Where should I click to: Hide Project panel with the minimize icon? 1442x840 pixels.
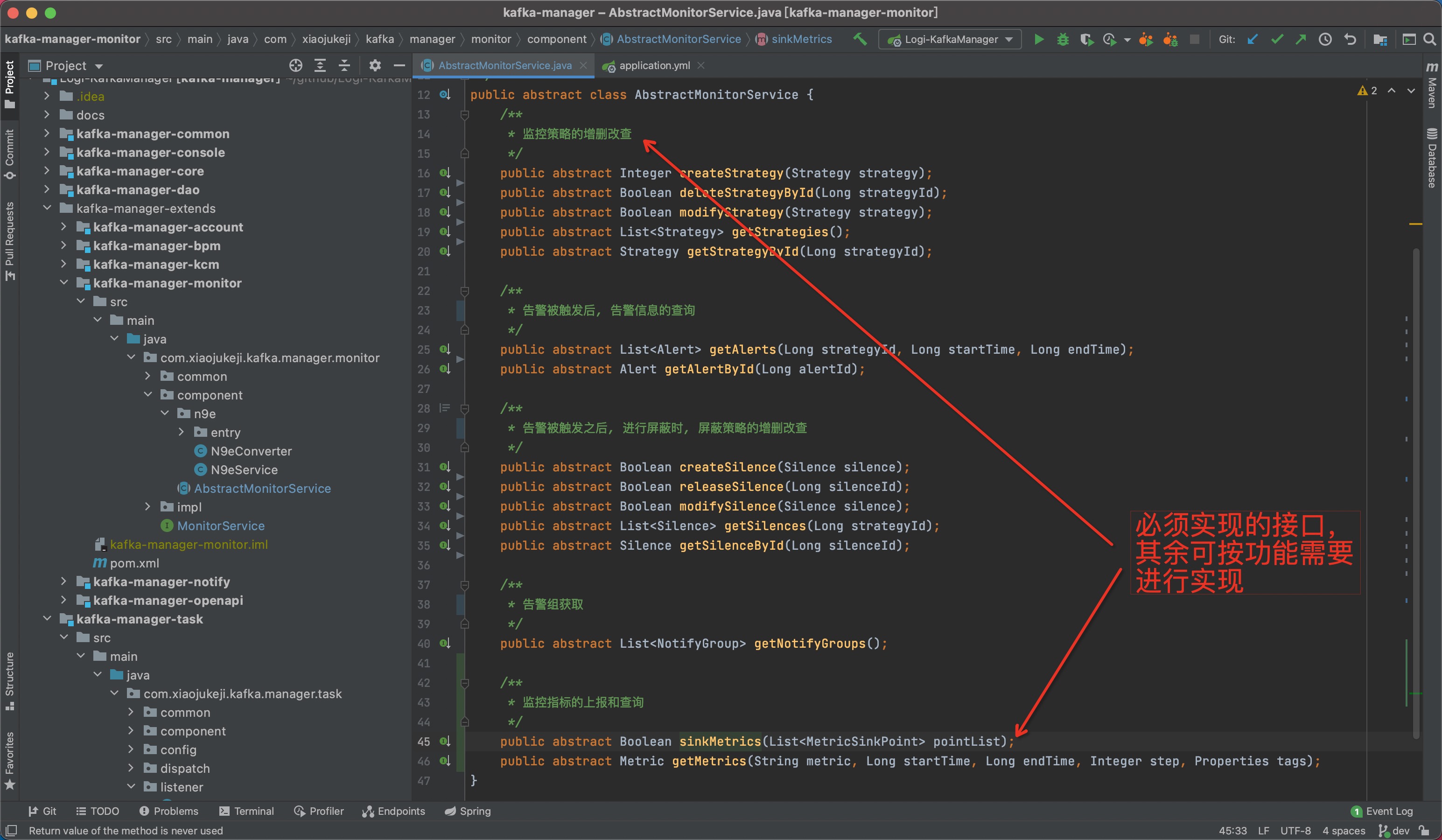point(399,65)
